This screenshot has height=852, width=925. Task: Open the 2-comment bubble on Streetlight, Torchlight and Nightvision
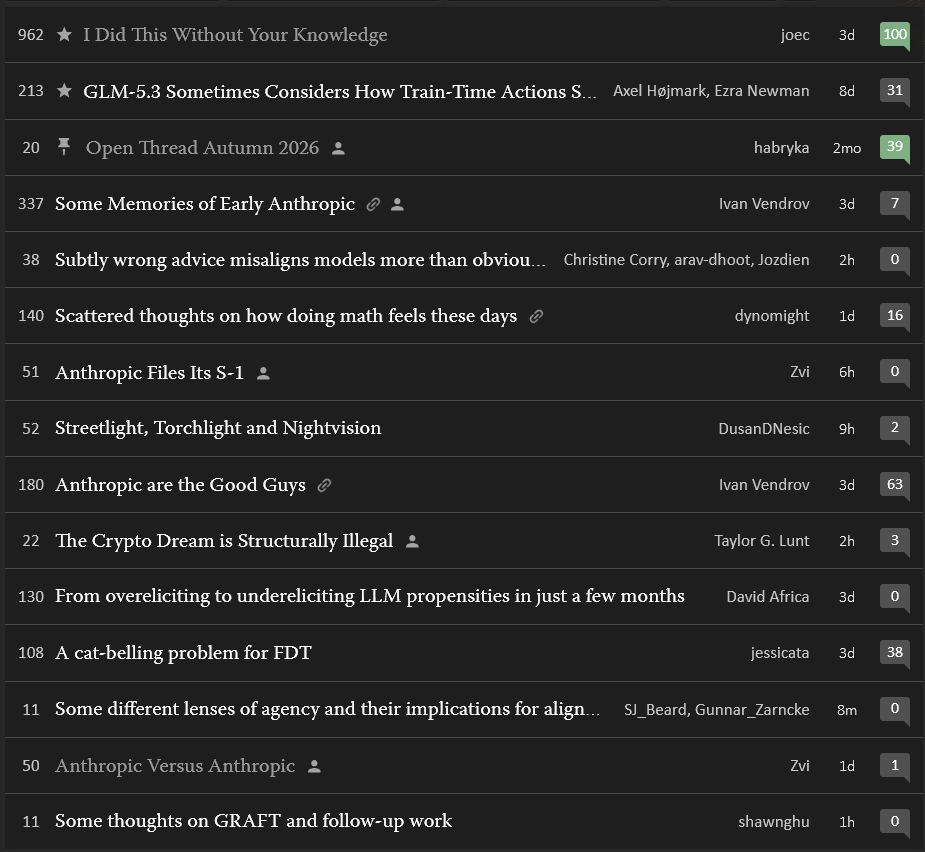(x=895, y=428)
